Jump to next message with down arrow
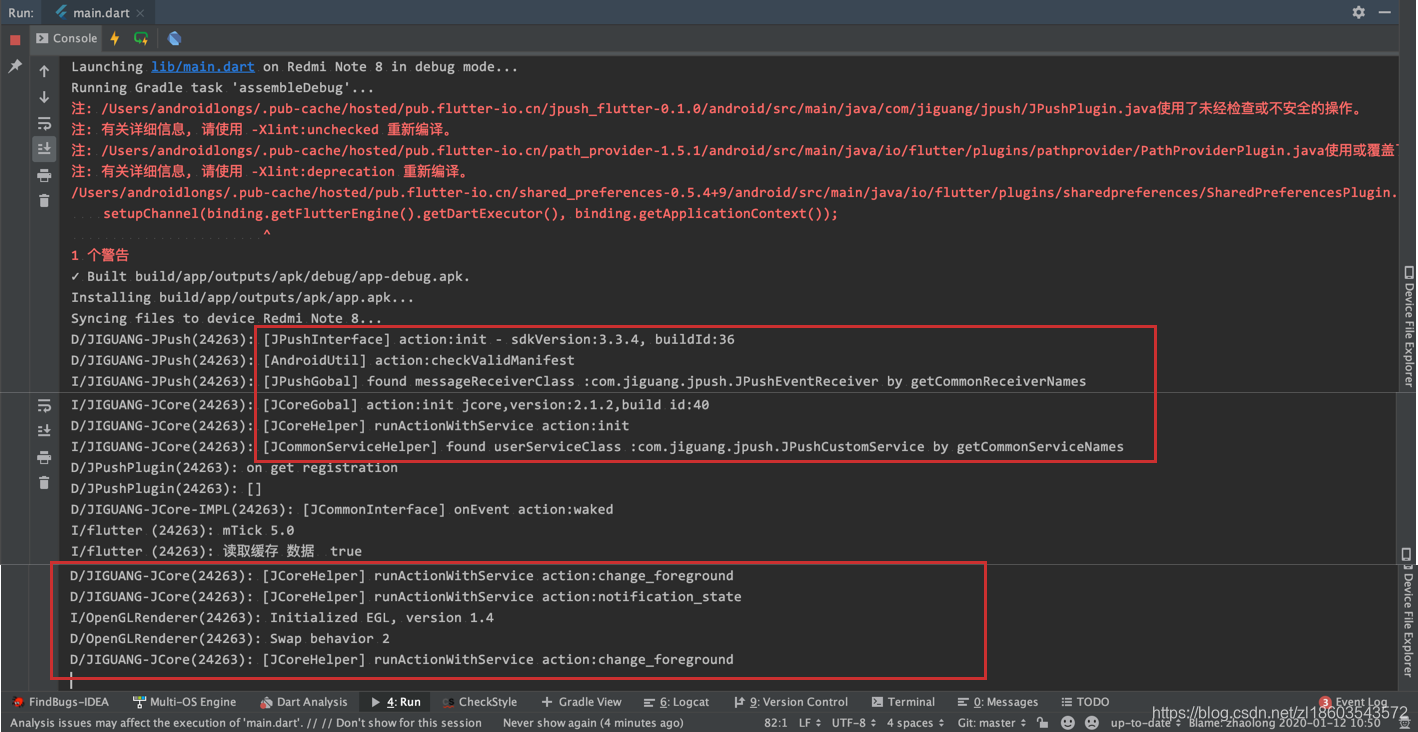Image resolution: width=1418 pixels, height=732 pixels. [x=43, y=96]
